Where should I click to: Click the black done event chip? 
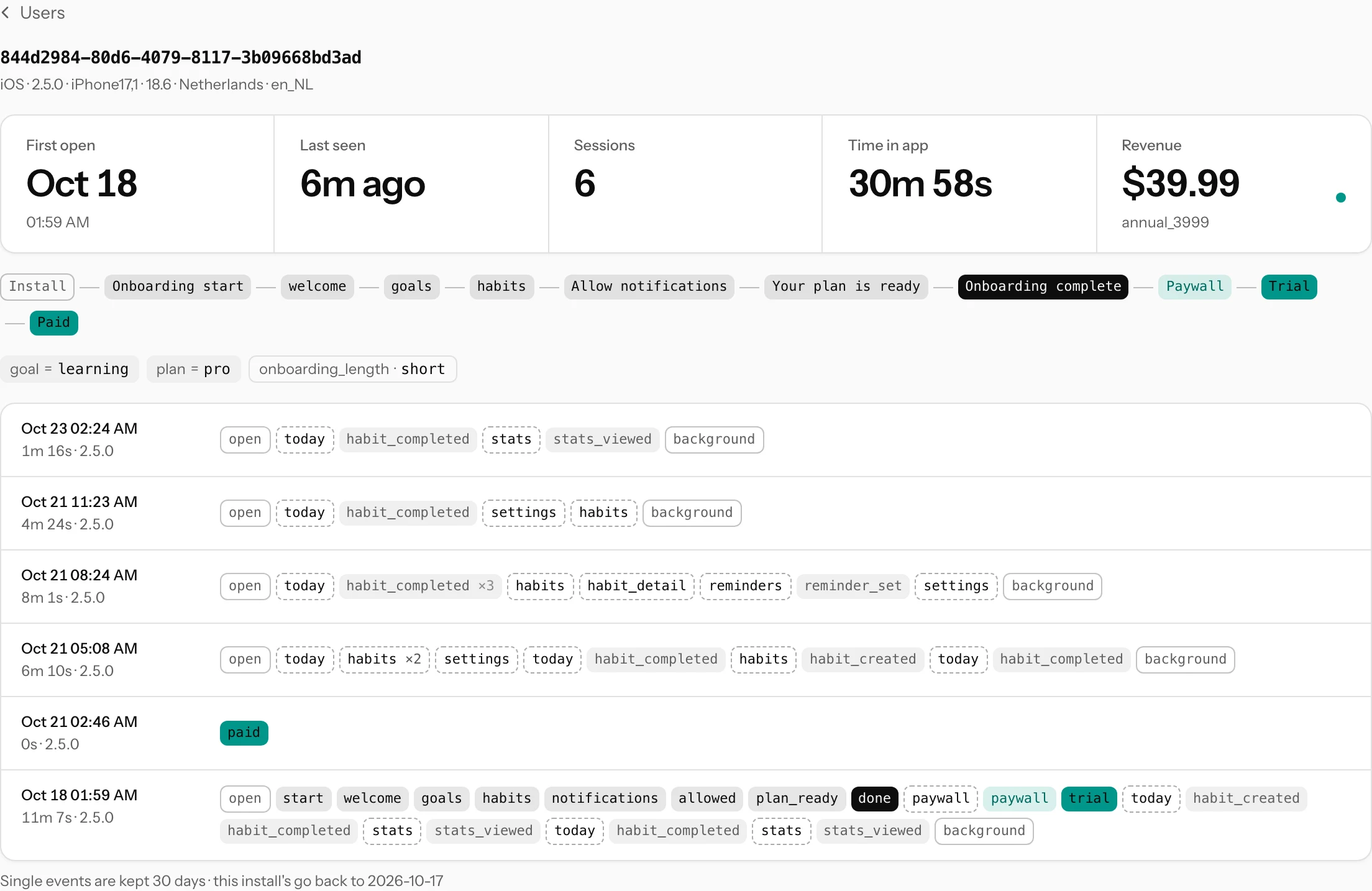pyautogui.click(x=874, y=799)
